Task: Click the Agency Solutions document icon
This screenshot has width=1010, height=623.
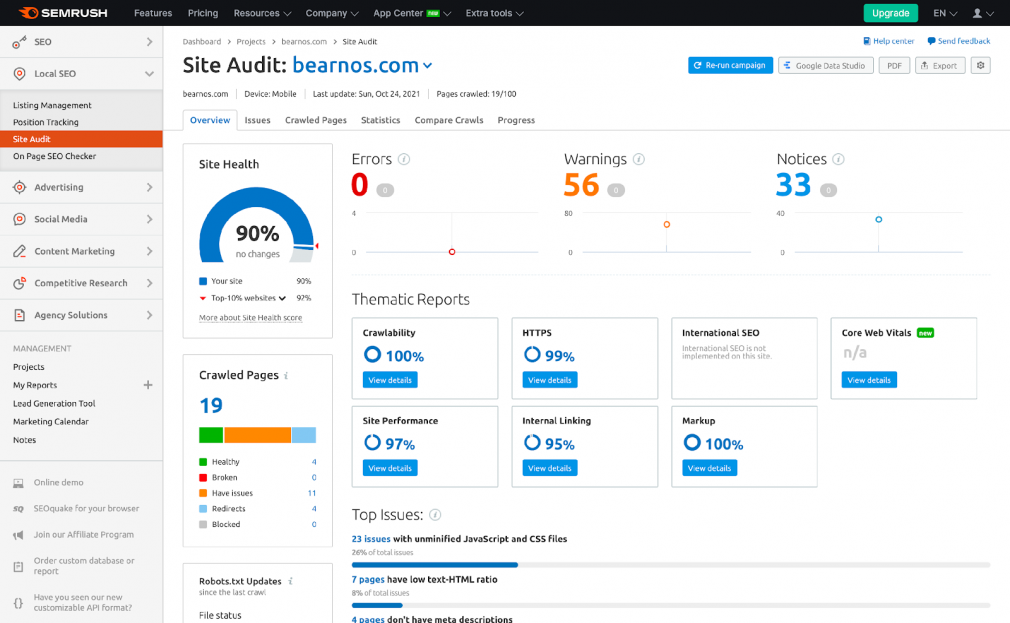Action: click(x=19, y=315)
